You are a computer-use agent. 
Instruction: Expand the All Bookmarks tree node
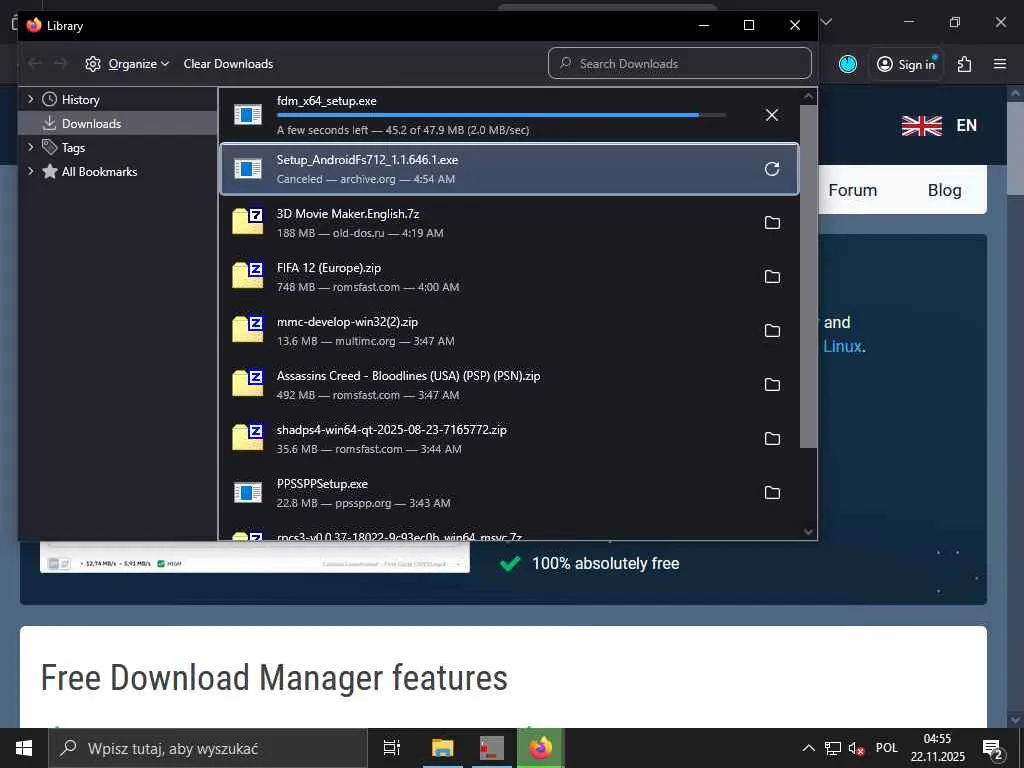pos(31,171)
